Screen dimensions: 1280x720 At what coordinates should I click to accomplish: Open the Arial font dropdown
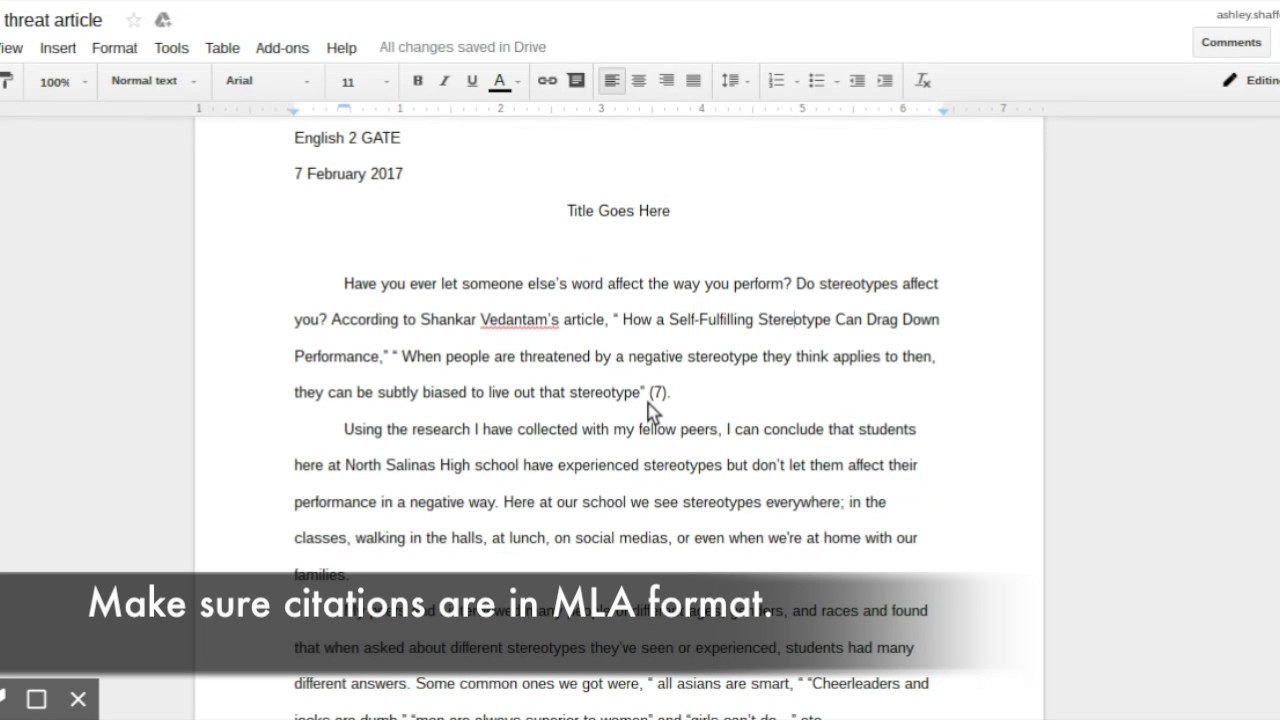click(x=267, y=81)
